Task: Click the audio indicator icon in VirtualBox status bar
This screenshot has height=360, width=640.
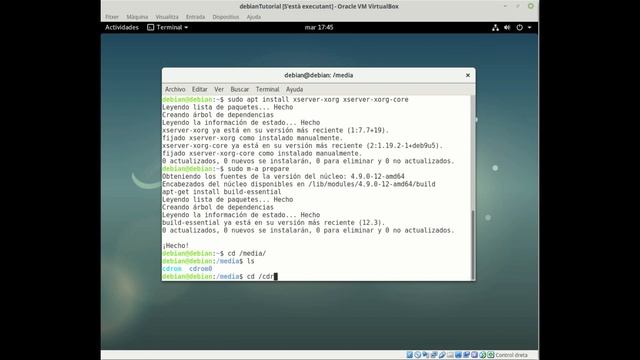Action: [x=426, y=355]
